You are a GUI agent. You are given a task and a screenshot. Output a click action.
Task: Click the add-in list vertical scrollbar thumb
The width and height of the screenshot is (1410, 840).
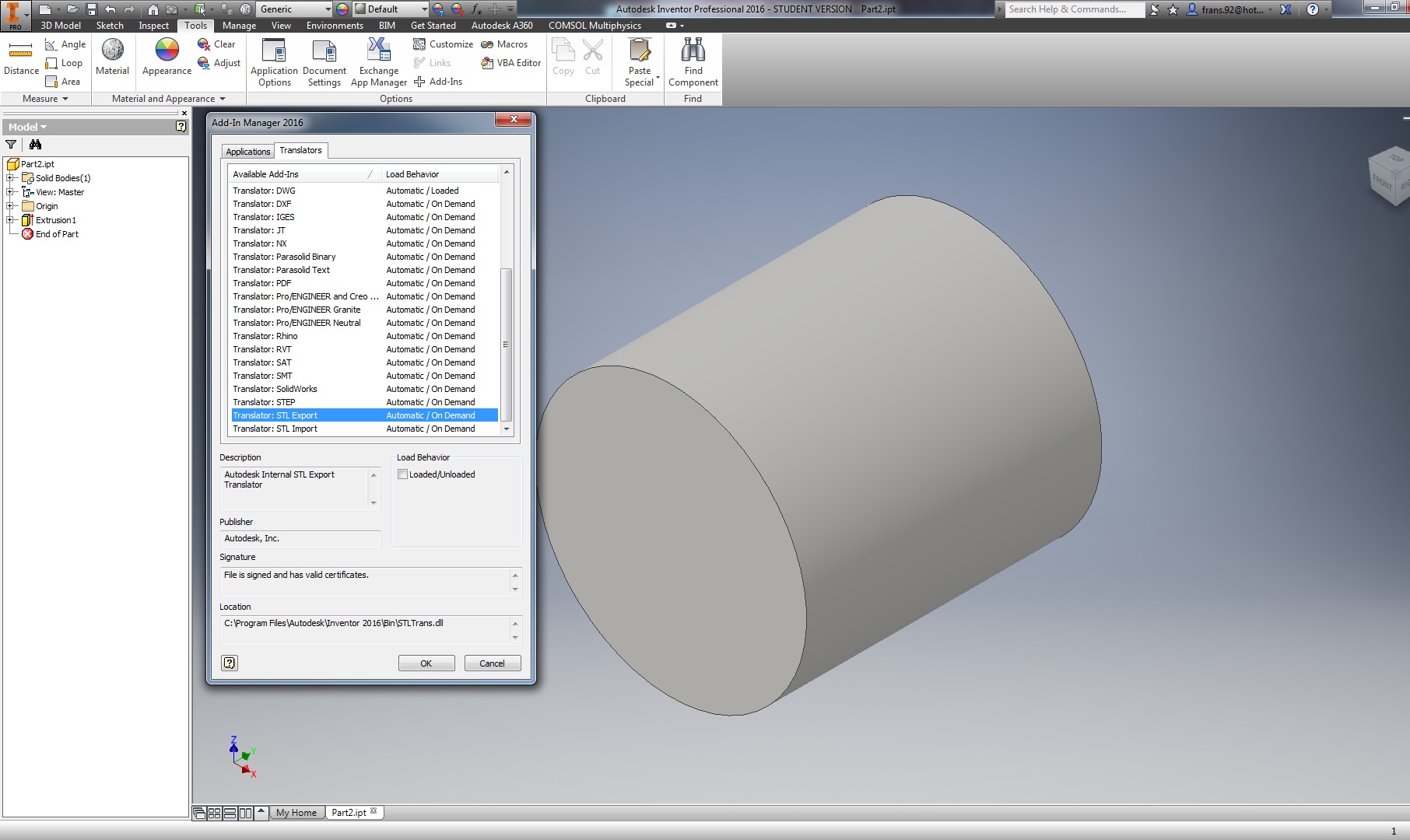(506, 344)
